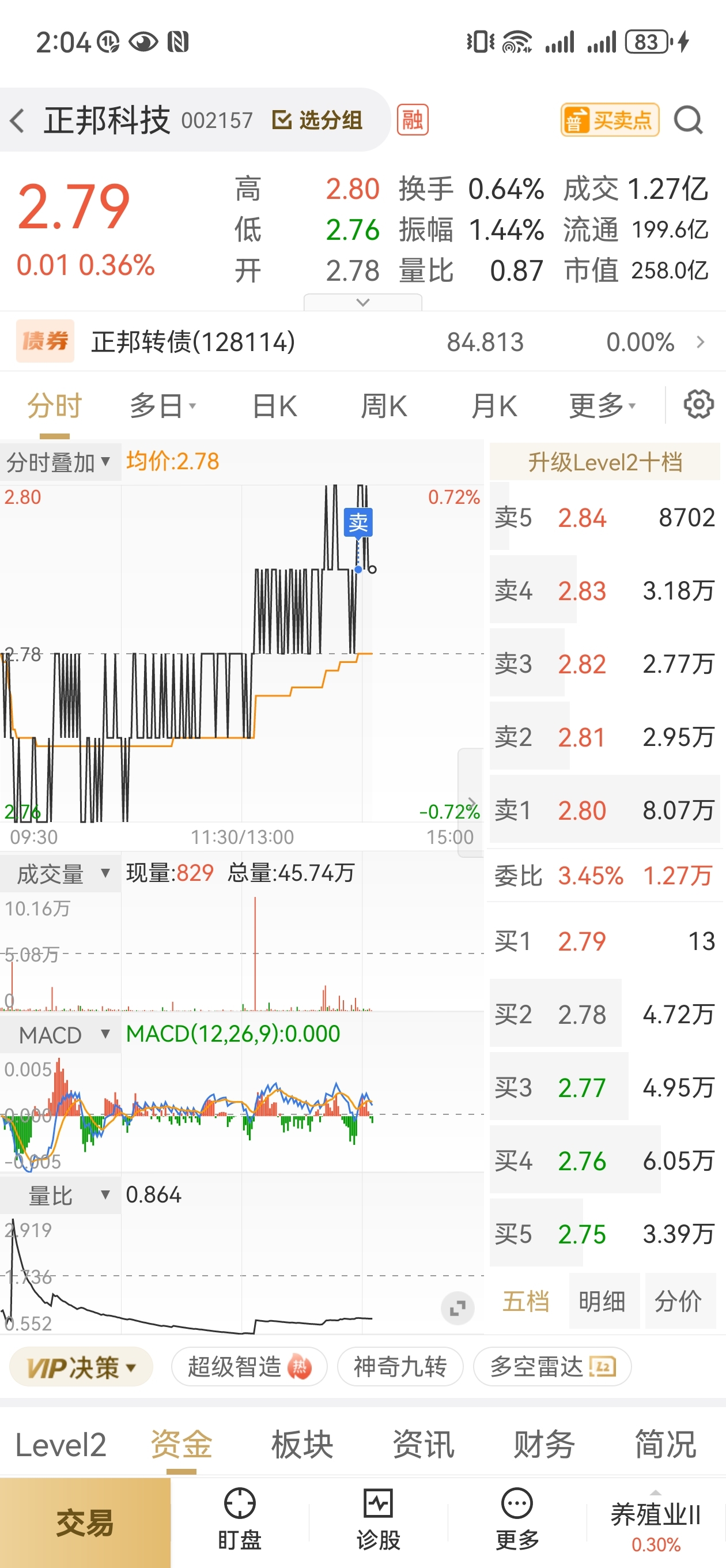This screenshot has height=1568, width=726.
Task: Tap 买1 price 2.79 row
Action: [605, 941]
